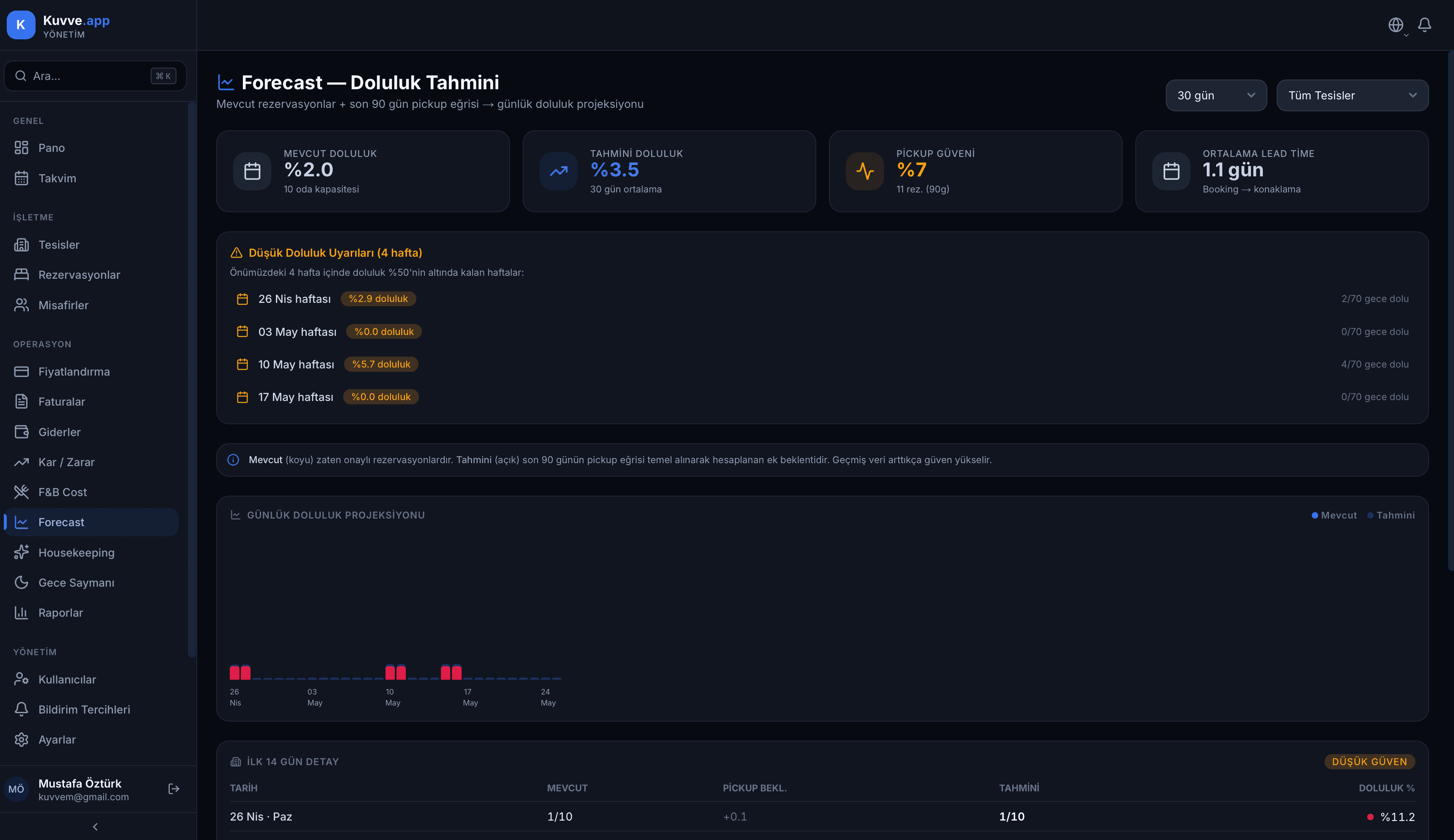Click the Raporlar bar chart icon
The height and width of the screenshot is (840, 1454).
coord(21,612)
